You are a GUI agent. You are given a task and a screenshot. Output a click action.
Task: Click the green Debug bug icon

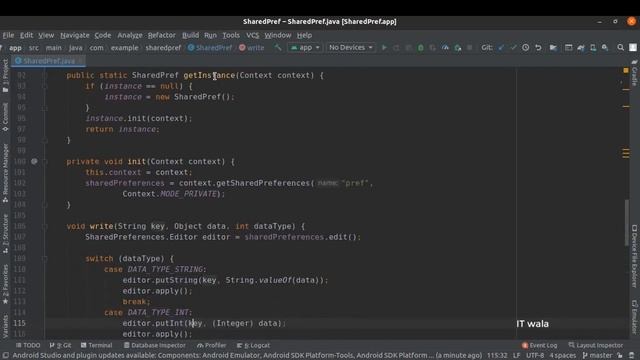tap(421, 48)
